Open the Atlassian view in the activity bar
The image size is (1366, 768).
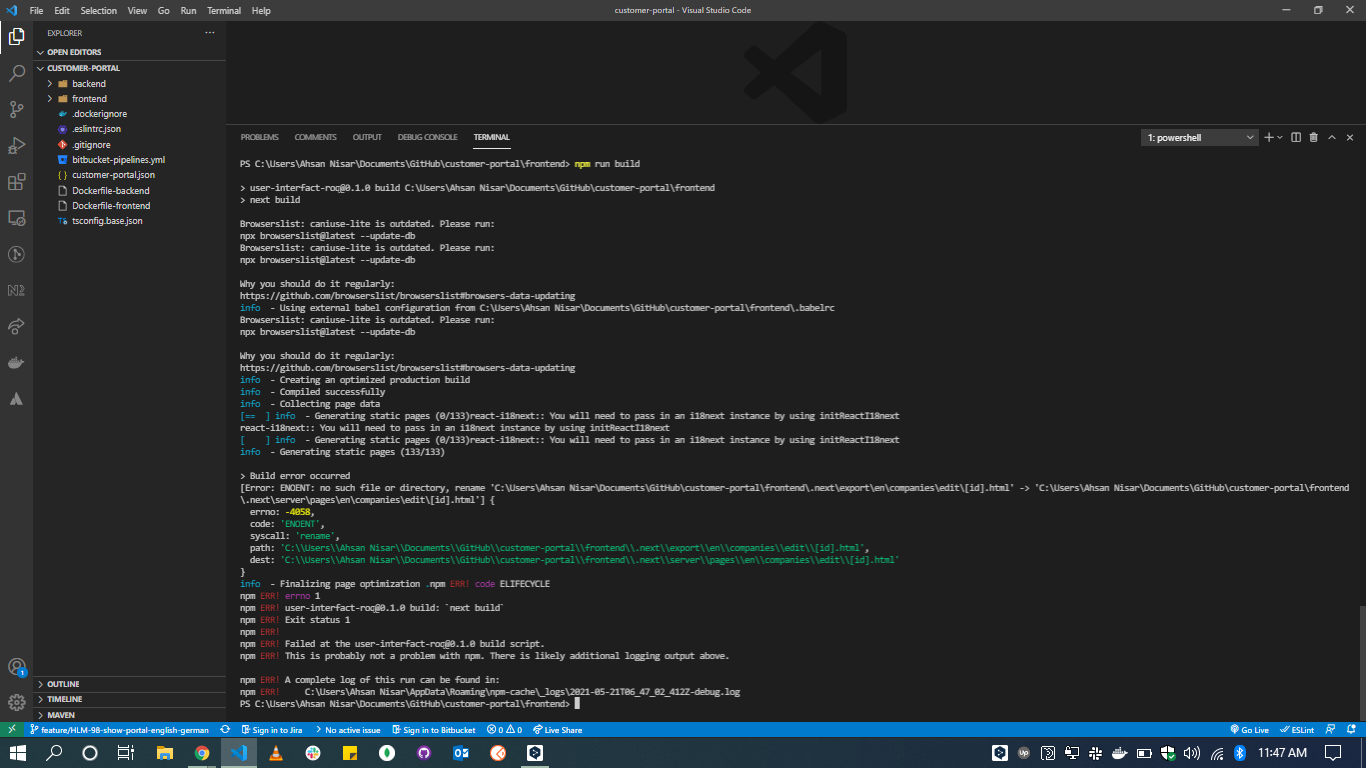pyautogui.click(x=16, y=398)
